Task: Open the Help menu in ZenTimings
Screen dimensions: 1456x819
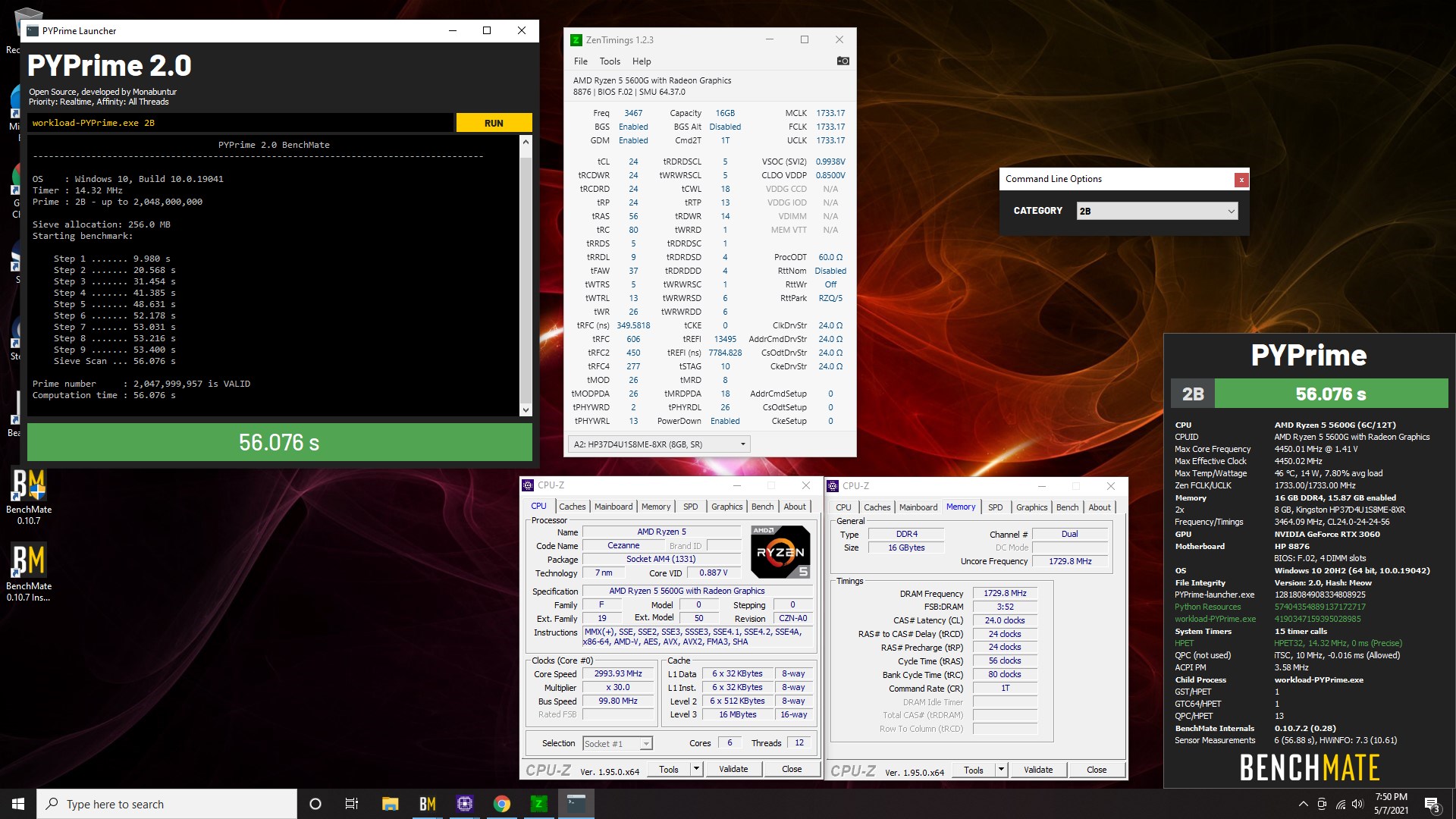Action: [x=642, y=61]
